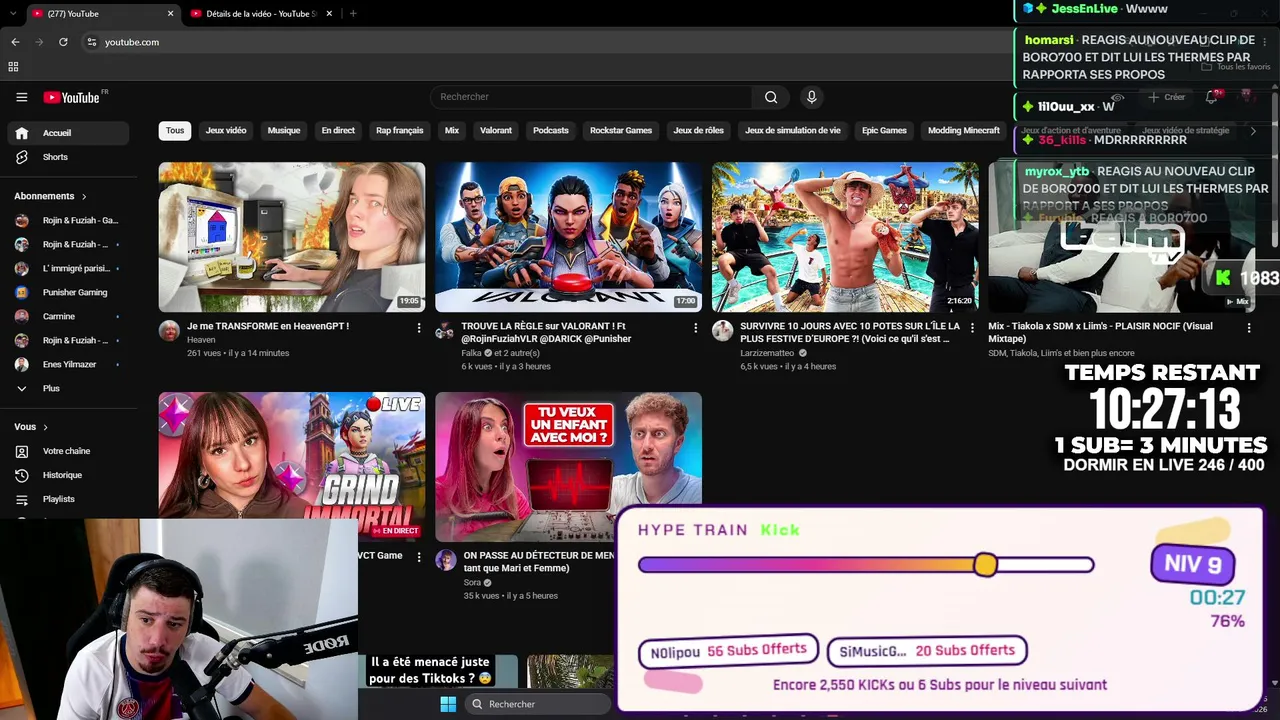Select the Jeux de rôles filter chip
This screenshot has height=720, width=1280.
(699, 131)
